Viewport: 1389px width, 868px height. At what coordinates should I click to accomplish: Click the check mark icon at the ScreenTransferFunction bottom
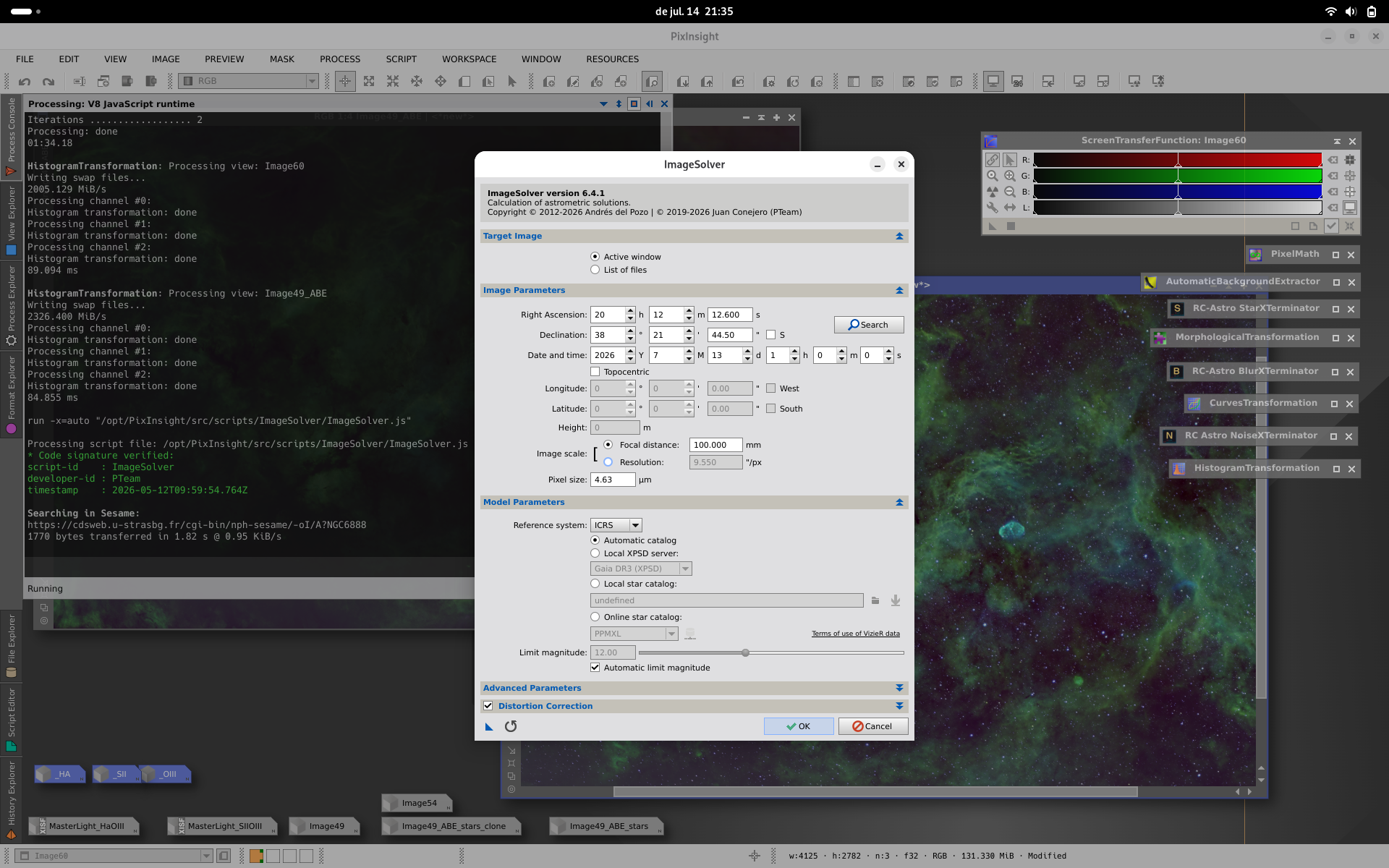pos(1331,226)
